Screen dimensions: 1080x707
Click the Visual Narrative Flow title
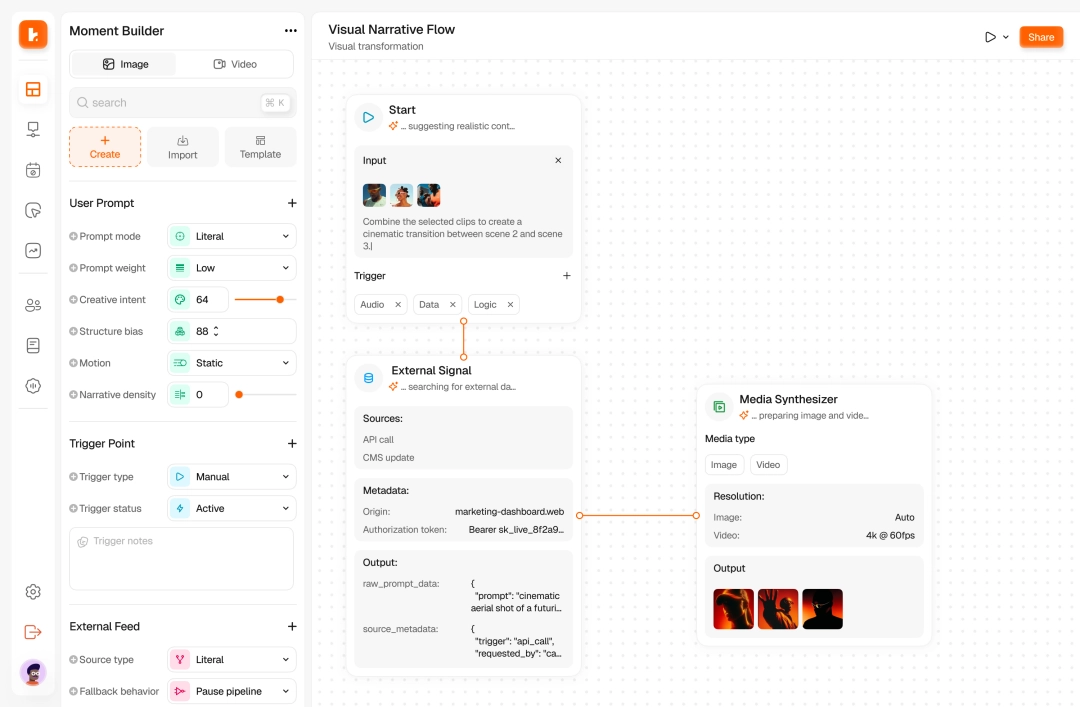click(x=391, y=30)
